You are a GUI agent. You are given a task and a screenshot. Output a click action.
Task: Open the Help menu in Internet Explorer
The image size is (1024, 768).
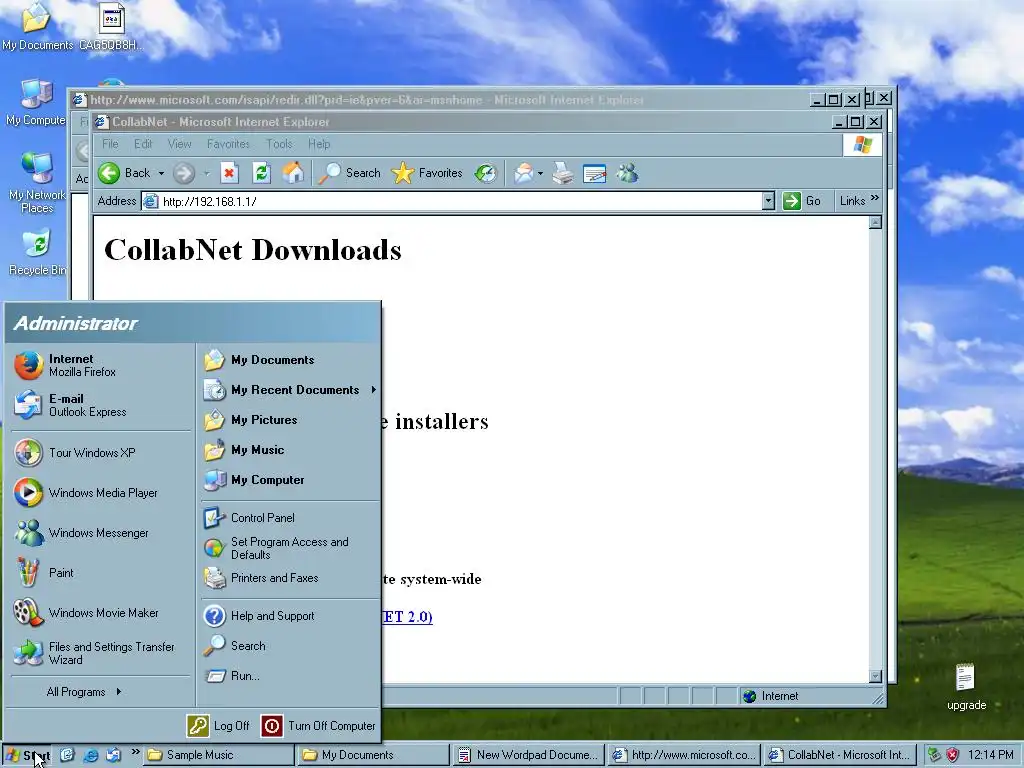[x=319, y=144]
